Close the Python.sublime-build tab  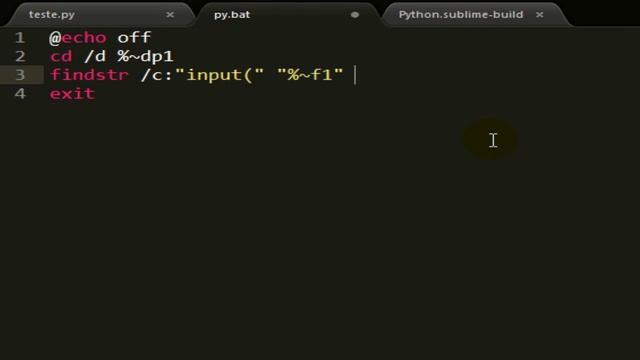click(540, 15)
